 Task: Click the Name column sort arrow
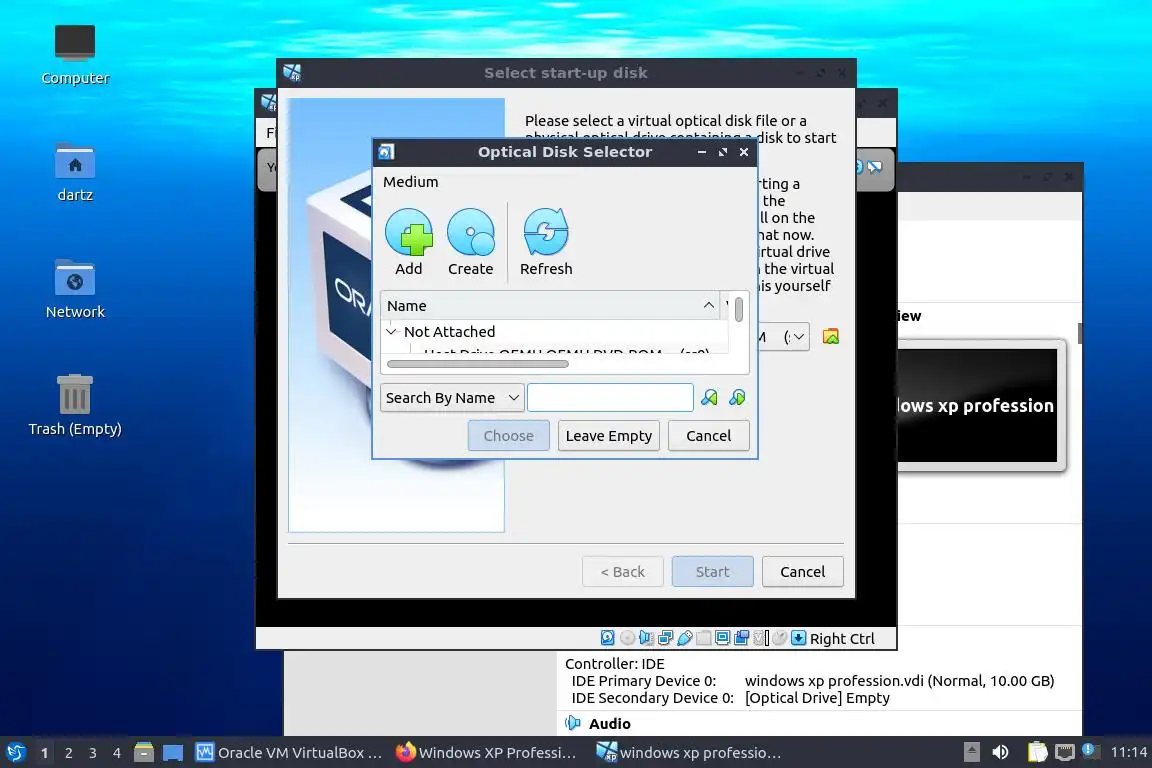tap(708, 305)
